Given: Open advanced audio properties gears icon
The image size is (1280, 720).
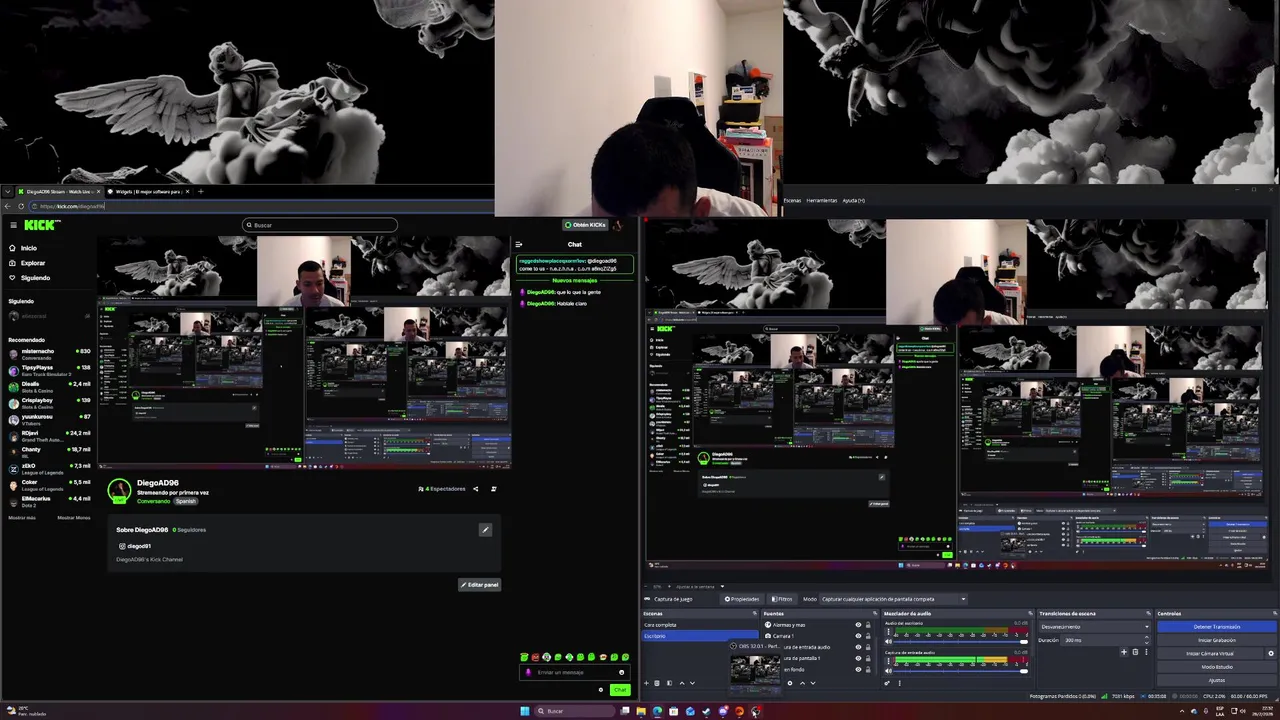Looking at the screenshot, I should 887,683.
